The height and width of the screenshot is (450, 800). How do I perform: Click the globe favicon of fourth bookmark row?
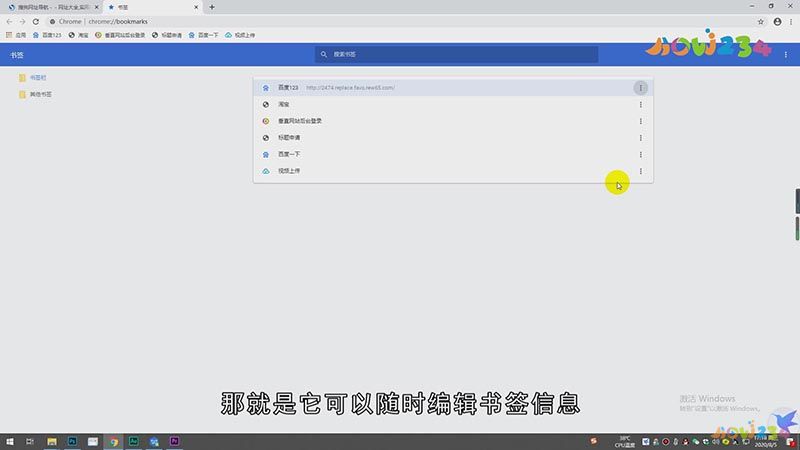266,138
